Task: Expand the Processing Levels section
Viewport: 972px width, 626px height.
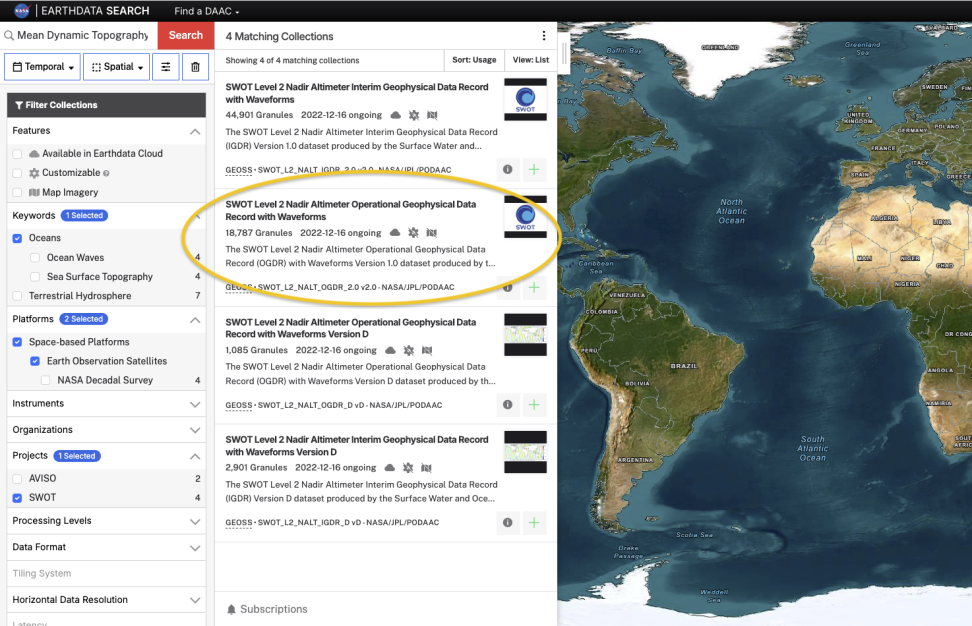Action: pos(195,522)
